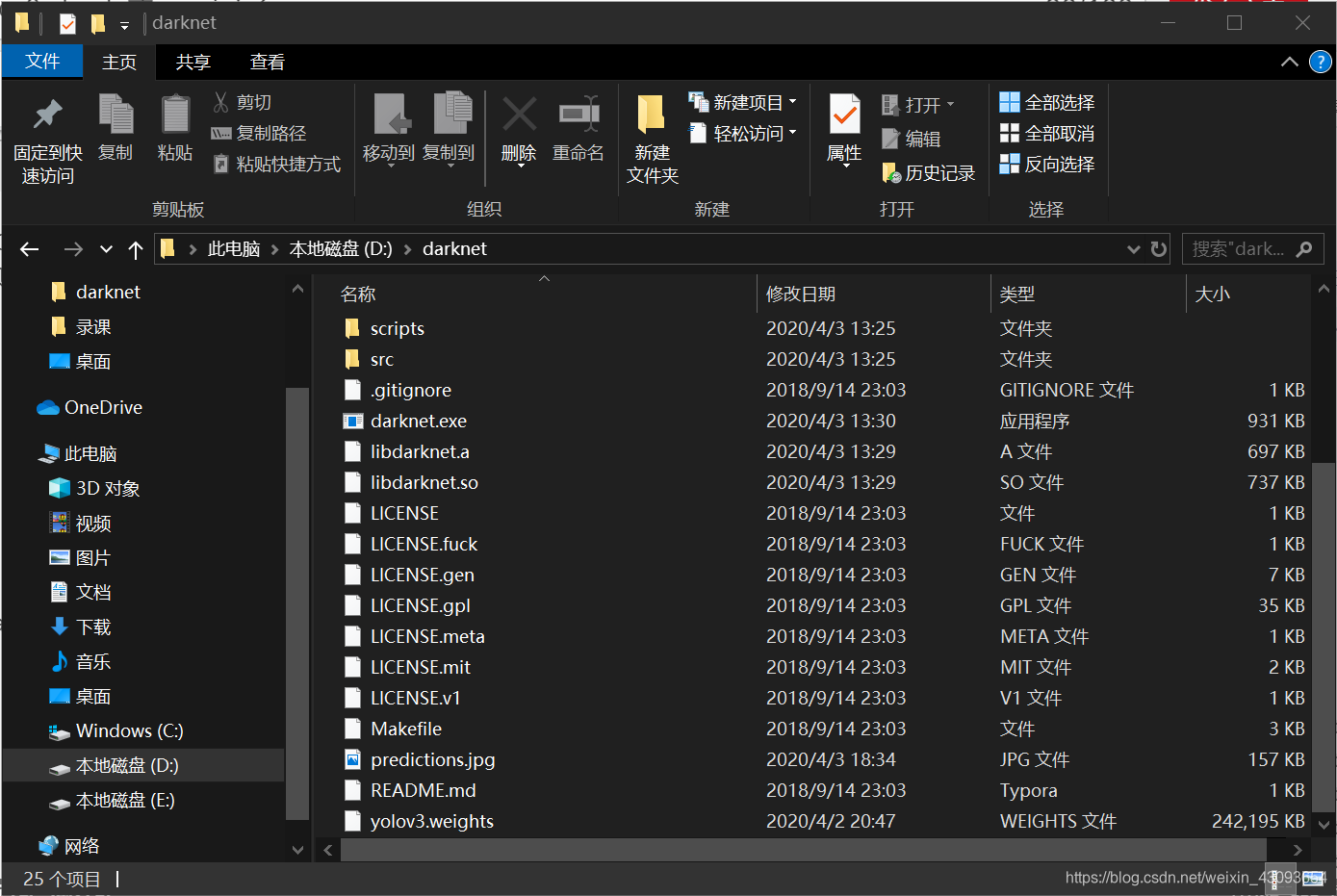The image size is (1337, 896).
Task: Click 全部取消 select none
Action: (1046, 133)
